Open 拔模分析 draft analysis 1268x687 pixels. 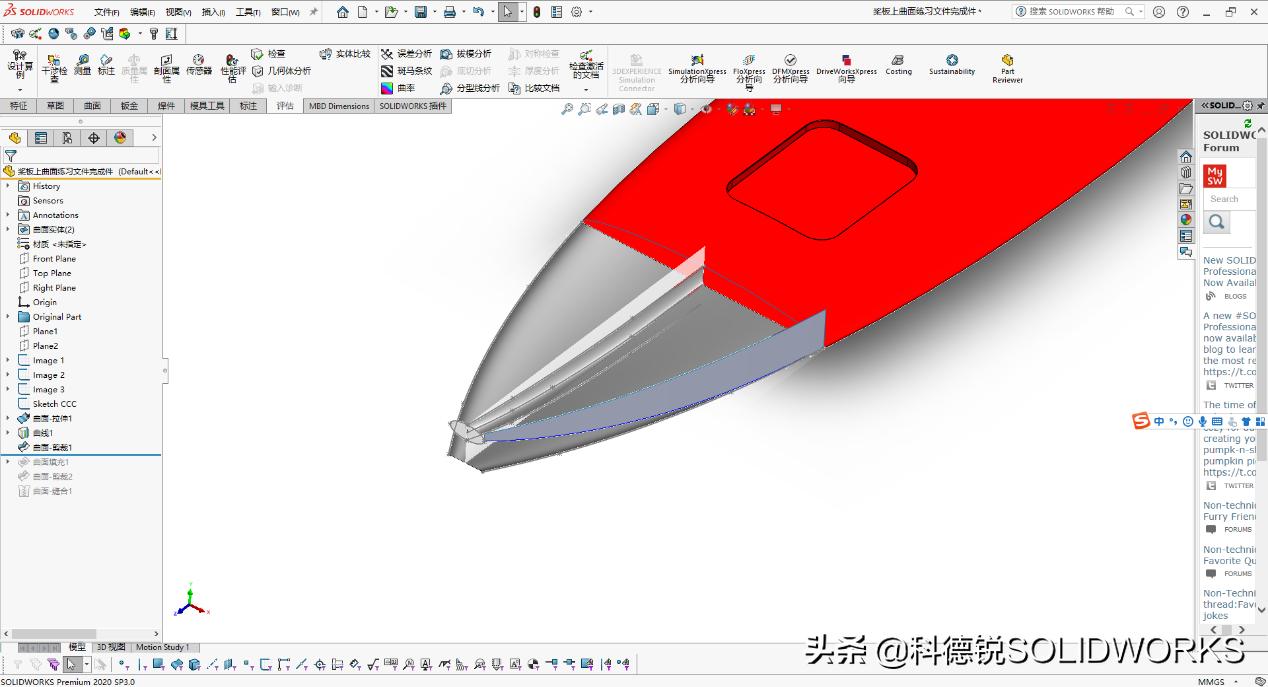[x=466, y=54]
